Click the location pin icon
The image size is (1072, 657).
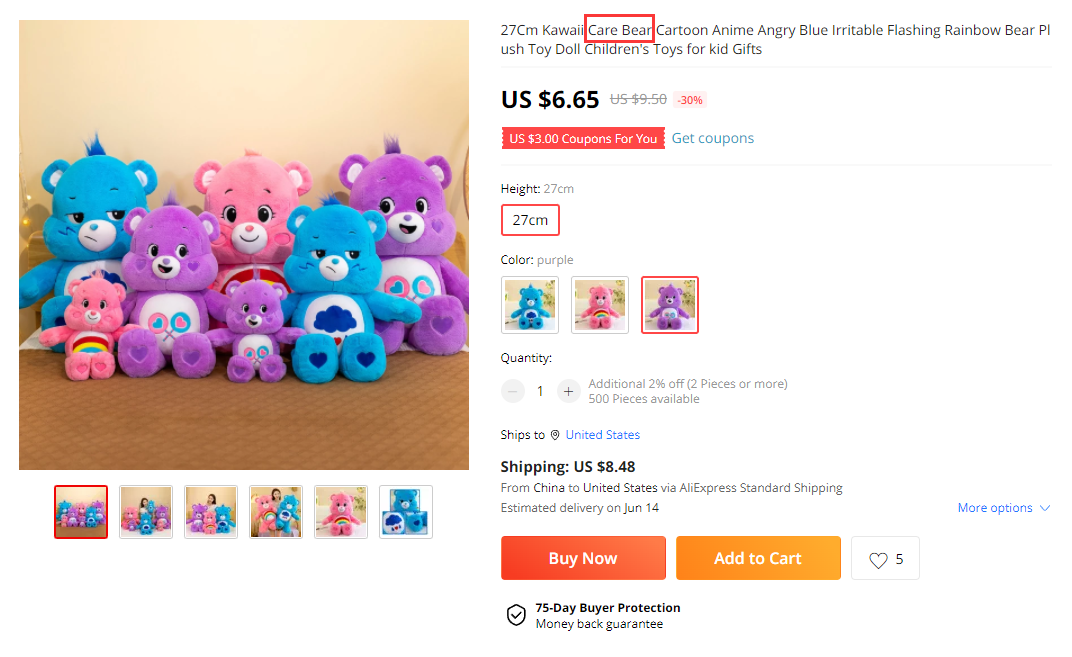pos(555,435)
